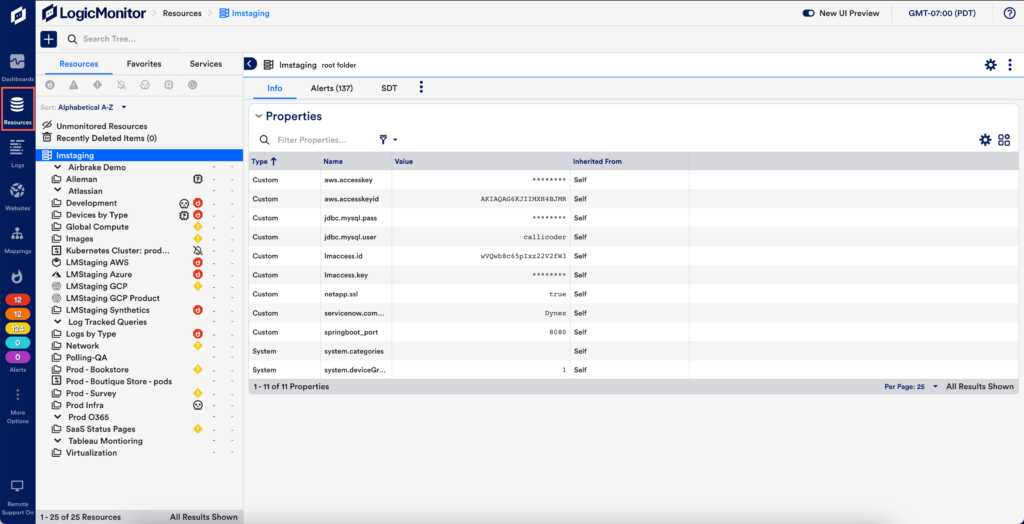Image resolution: width=1024 pixels, height=524 pixels.
Task: Select LMStaging Azure tree item
Action: click(x=98, y=274)
